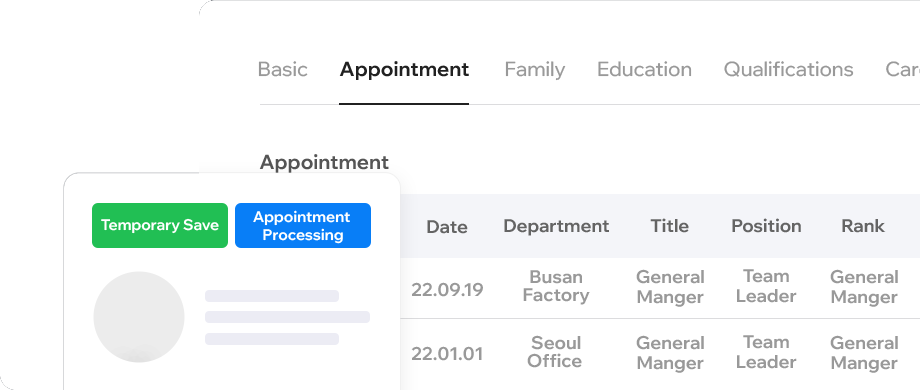Go to the Education tab
Viewport: 920px width, 390px height.
[x=644, y=69]
